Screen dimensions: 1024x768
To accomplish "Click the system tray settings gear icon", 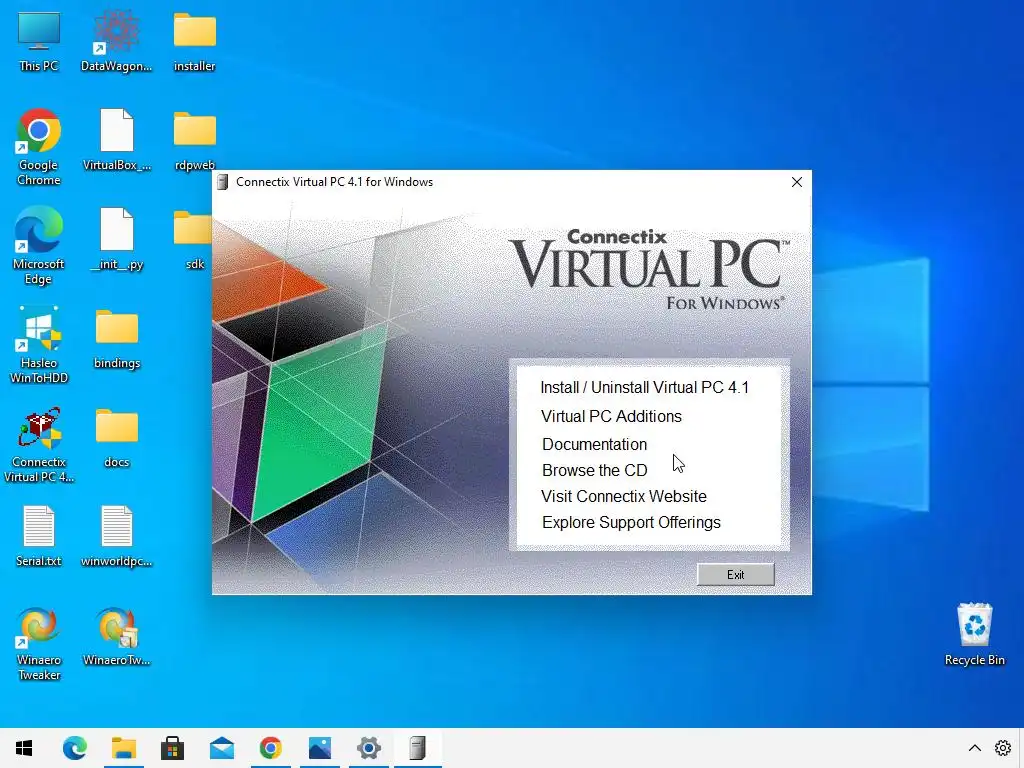I will tap(1003, 748).
